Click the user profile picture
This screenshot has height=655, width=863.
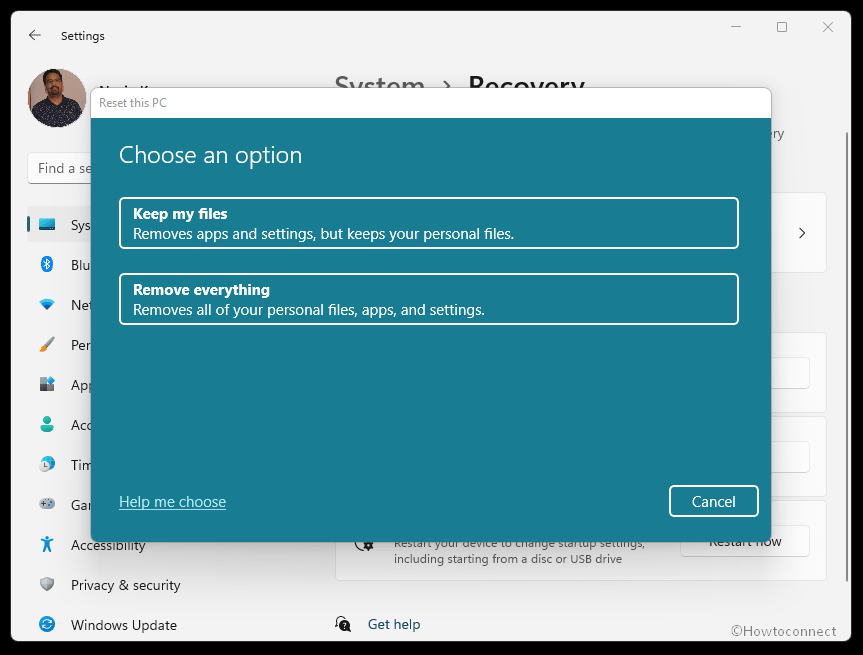tap(57, 98)
